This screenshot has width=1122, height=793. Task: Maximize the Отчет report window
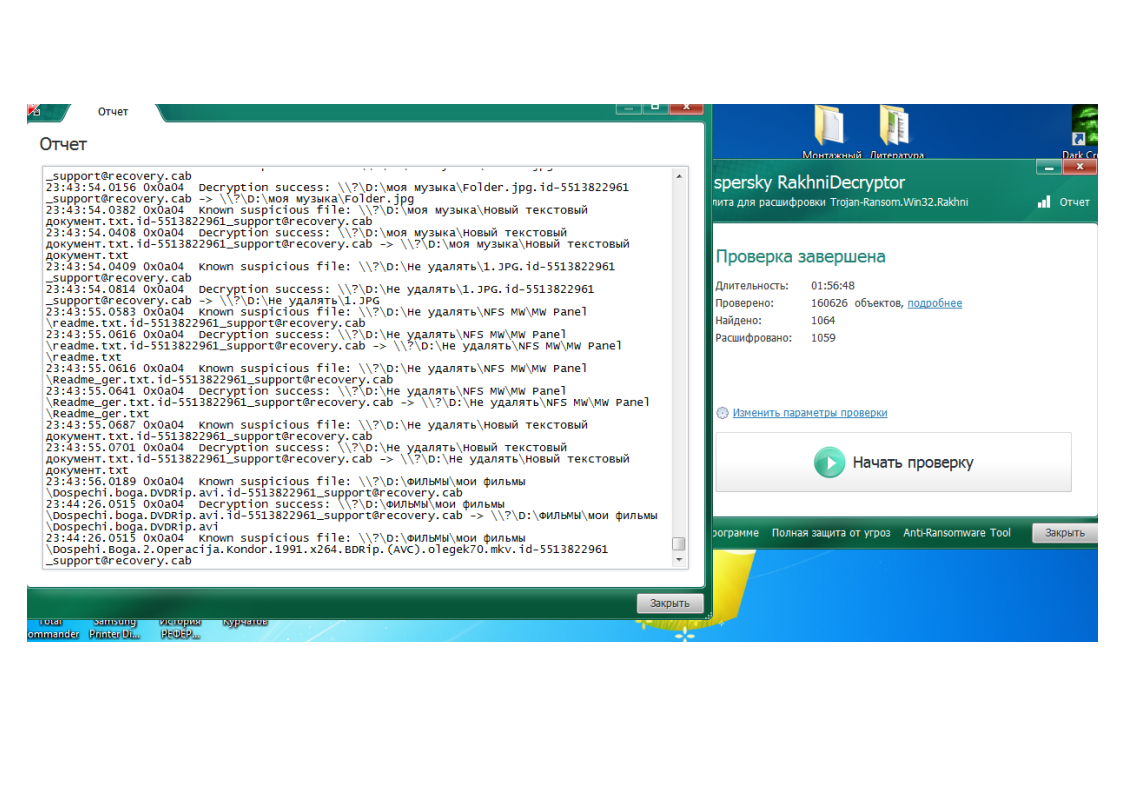(x=655, y=108)
